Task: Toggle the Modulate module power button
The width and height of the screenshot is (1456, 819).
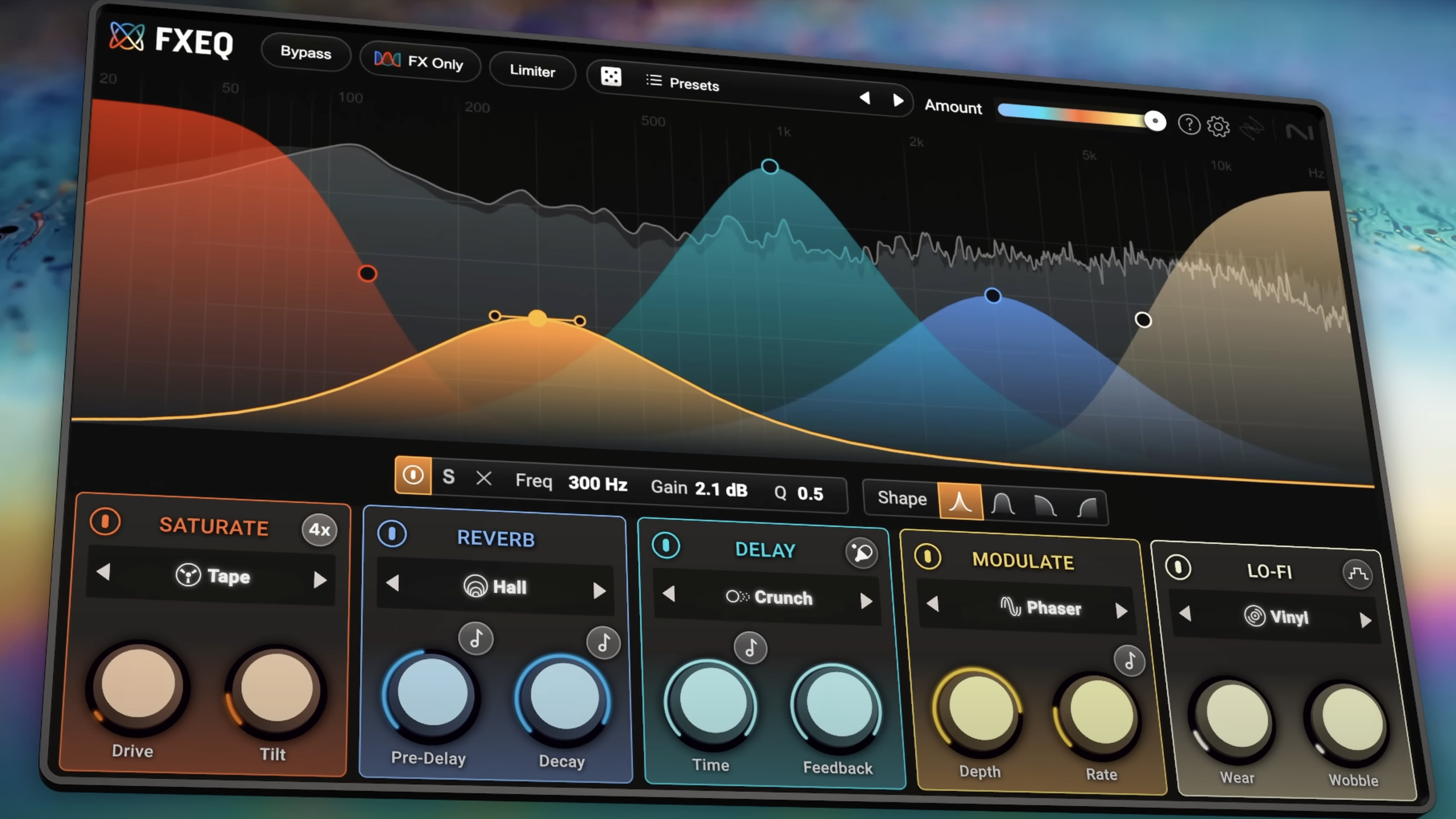Action: click(x=928, y=557)
